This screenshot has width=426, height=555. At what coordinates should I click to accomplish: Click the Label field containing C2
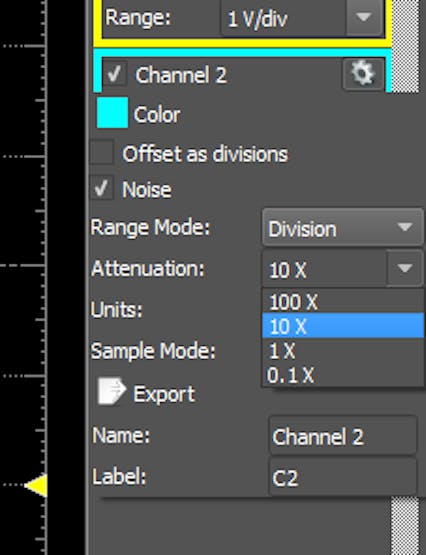click(342, 477)
